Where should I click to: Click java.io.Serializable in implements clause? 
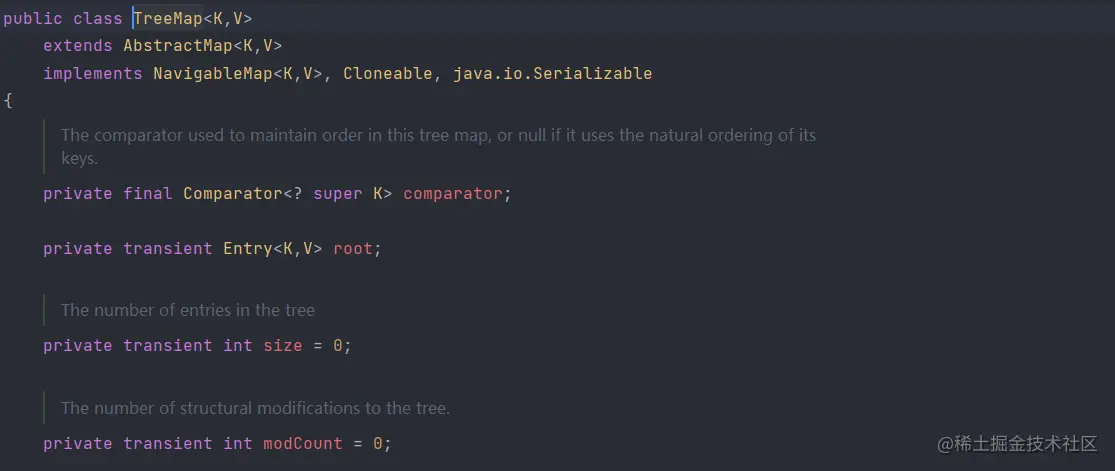coord(553,73)
